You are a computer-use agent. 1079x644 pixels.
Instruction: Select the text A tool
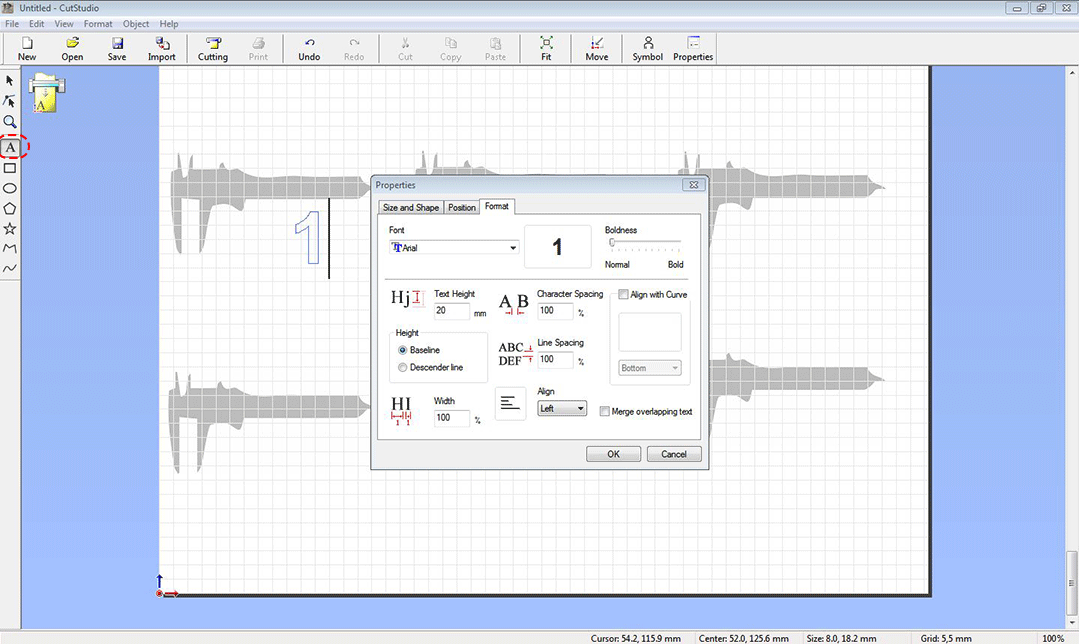(10, 147)
